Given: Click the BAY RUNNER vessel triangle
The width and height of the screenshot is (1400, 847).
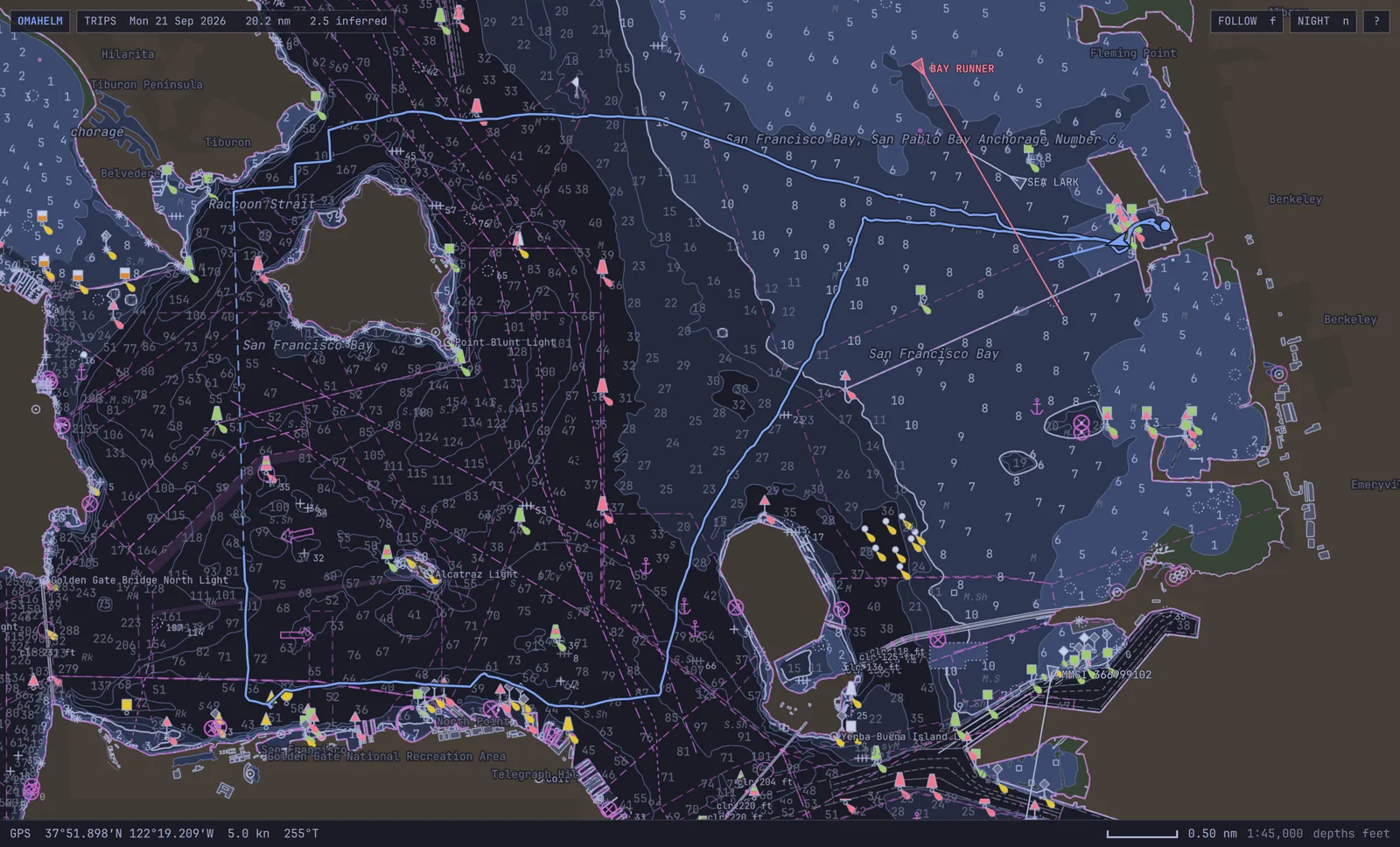Looking at the screenshot, I should click(x=918, y=66).
